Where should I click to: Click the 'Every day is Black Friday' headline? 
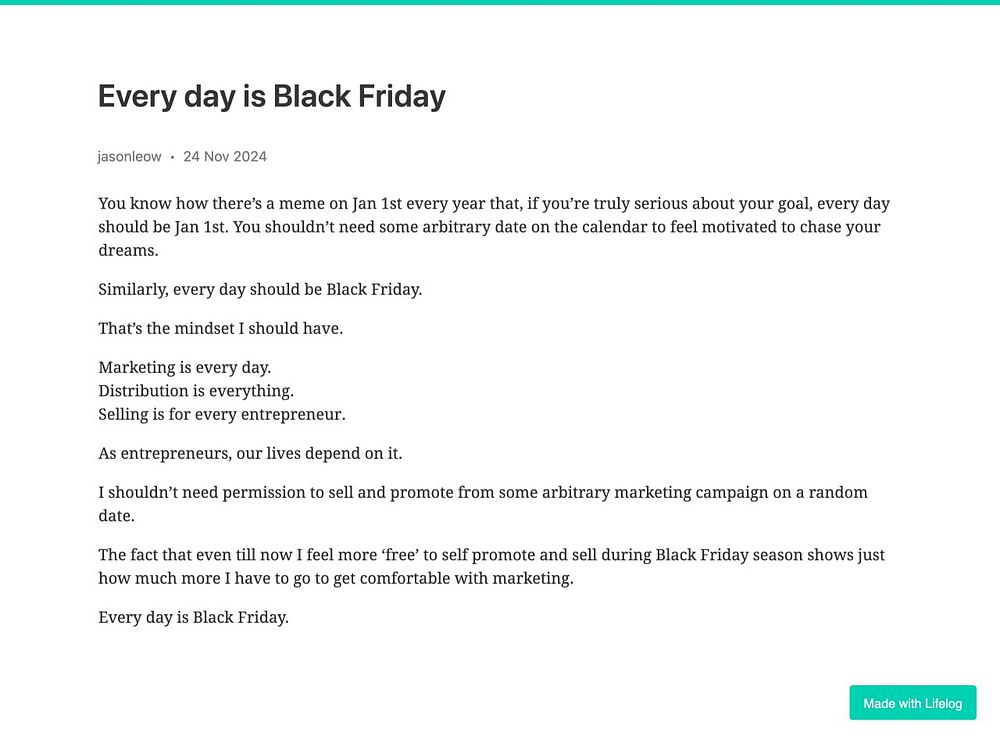click(x=271, y=96)
